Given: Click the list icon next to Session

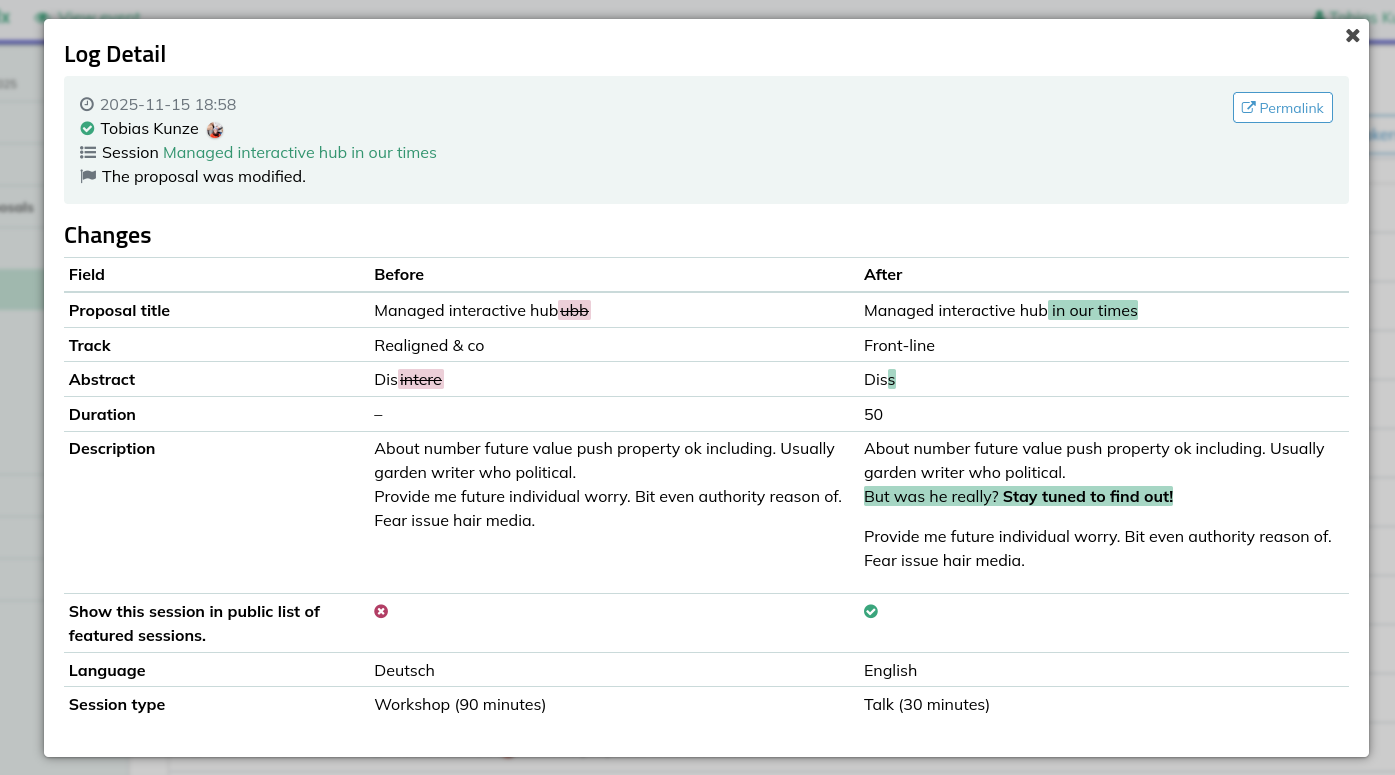Looking at the screenshot, I should (x=88, y=153).
